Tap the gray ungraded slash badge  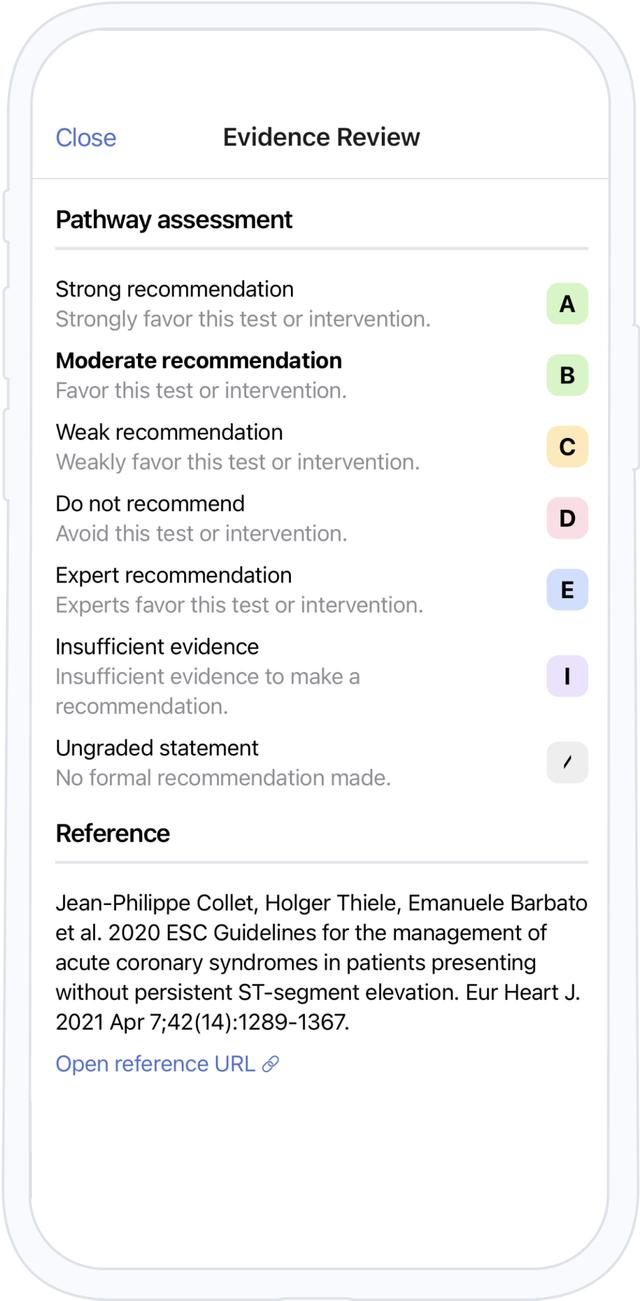point(567,762)
